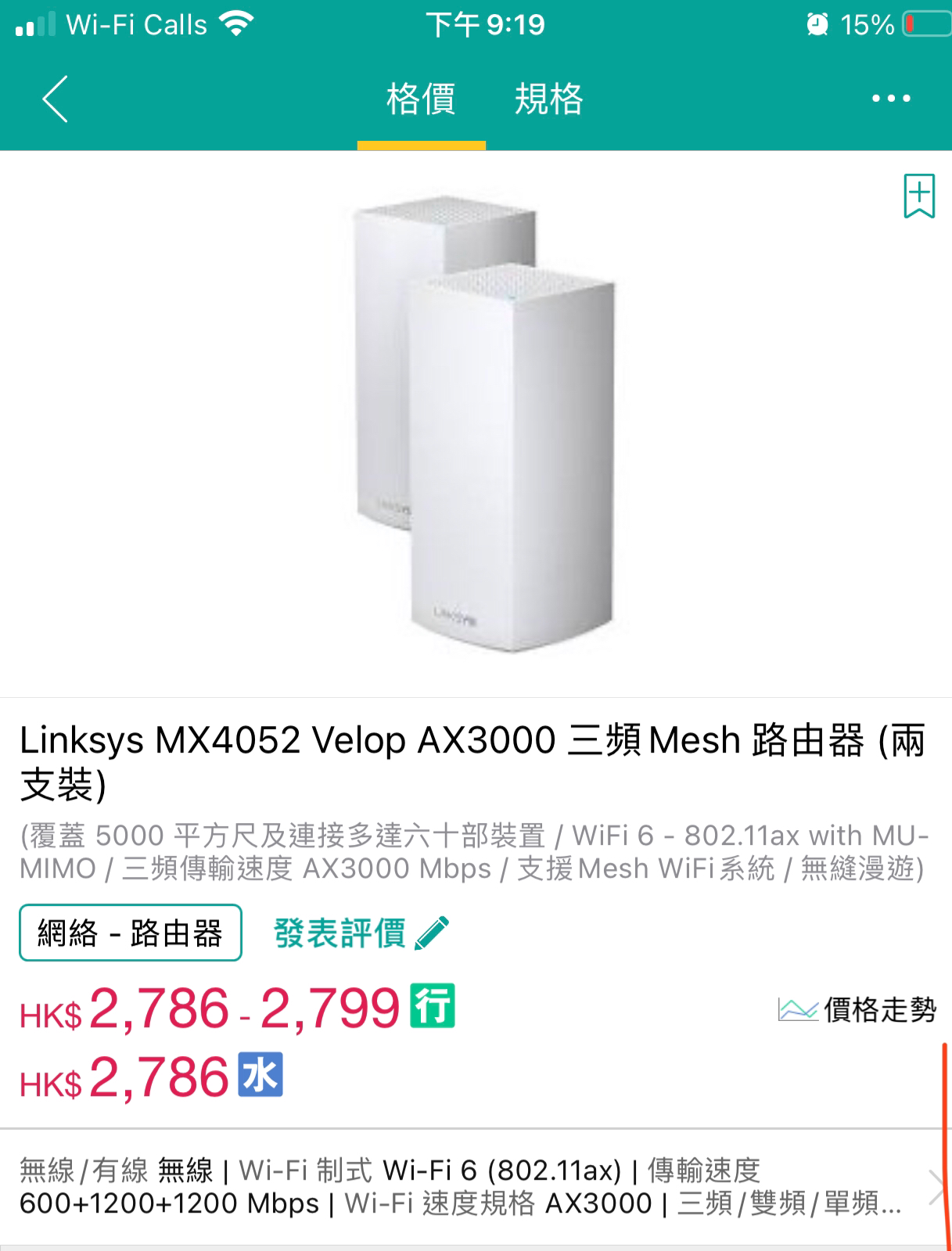This screenshot has width=952, height=1251.
Task: Tap the 網絡 - 路由器 category button
Action: tap(131, 933)
